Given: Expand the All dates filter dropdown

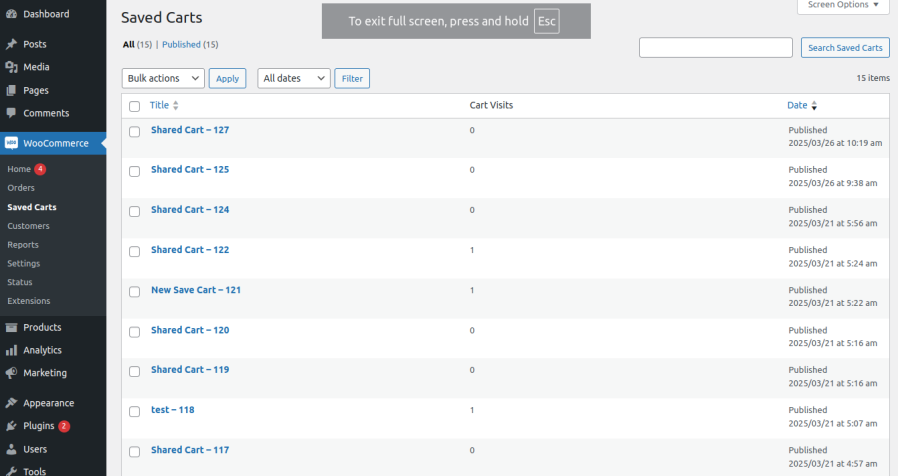Looking at the screenshot, I should click(x=294, y=78).
